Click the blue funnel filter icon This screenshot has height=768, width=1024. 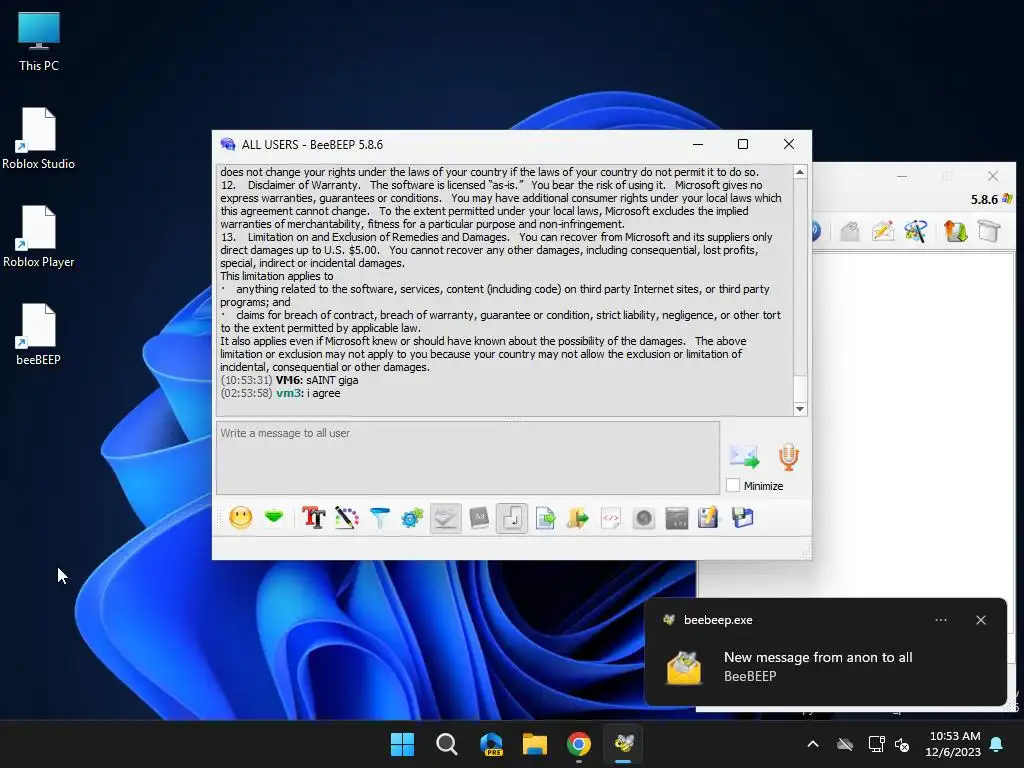tap(379, 519)
